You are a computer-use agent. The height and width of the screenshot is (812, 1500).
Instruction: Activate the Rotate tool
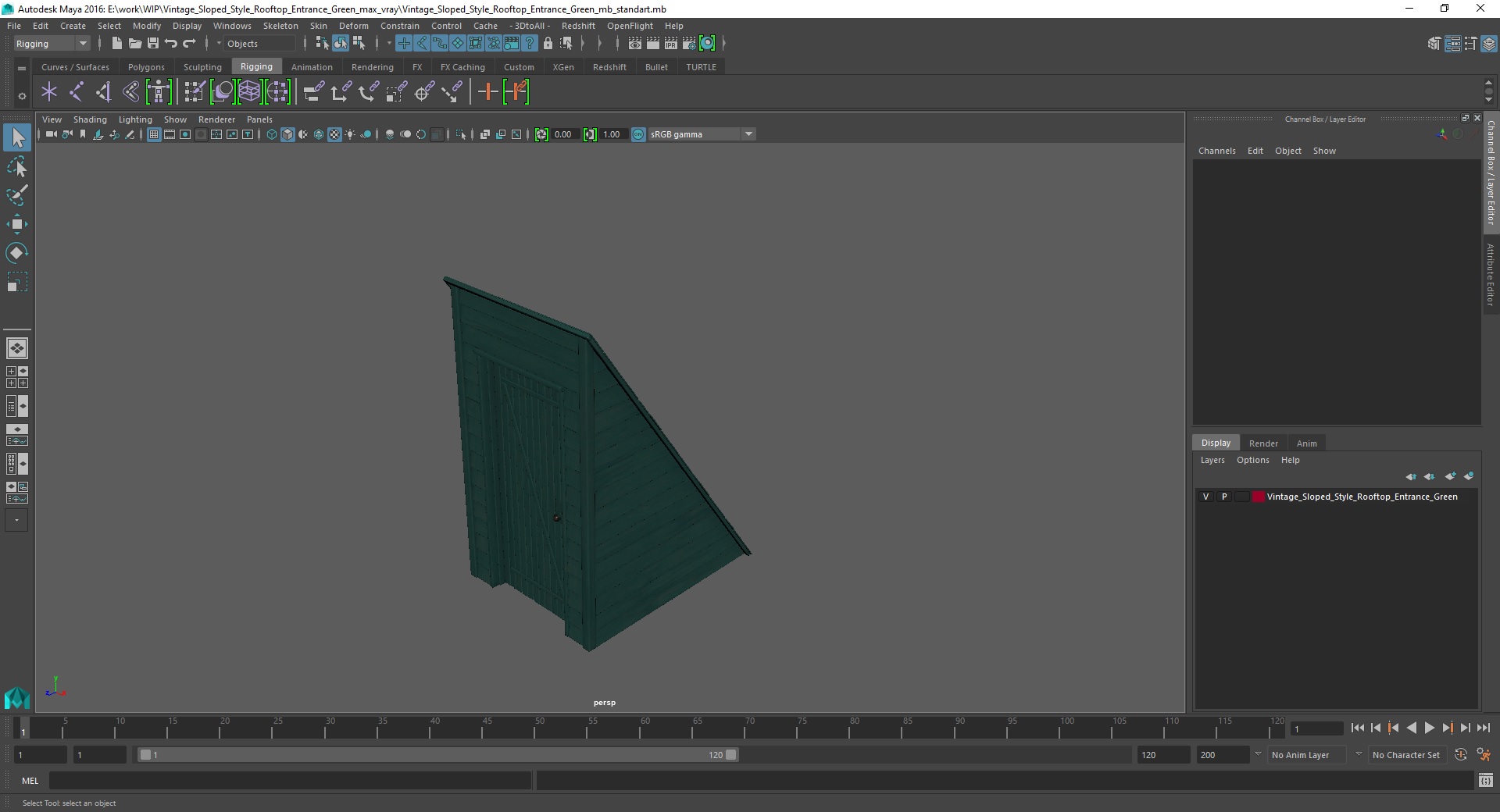17,253
